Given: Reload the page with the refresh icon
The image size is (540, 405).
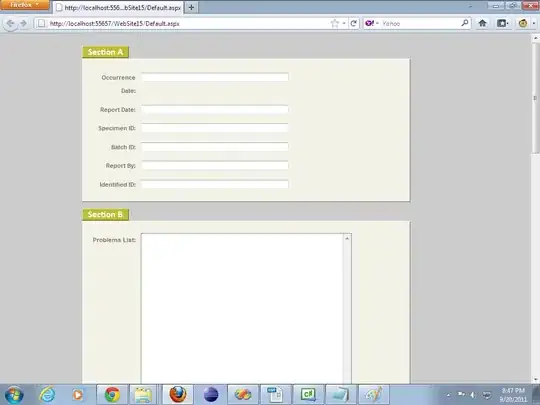Looking at the screenshot, I should pos(354,23).
